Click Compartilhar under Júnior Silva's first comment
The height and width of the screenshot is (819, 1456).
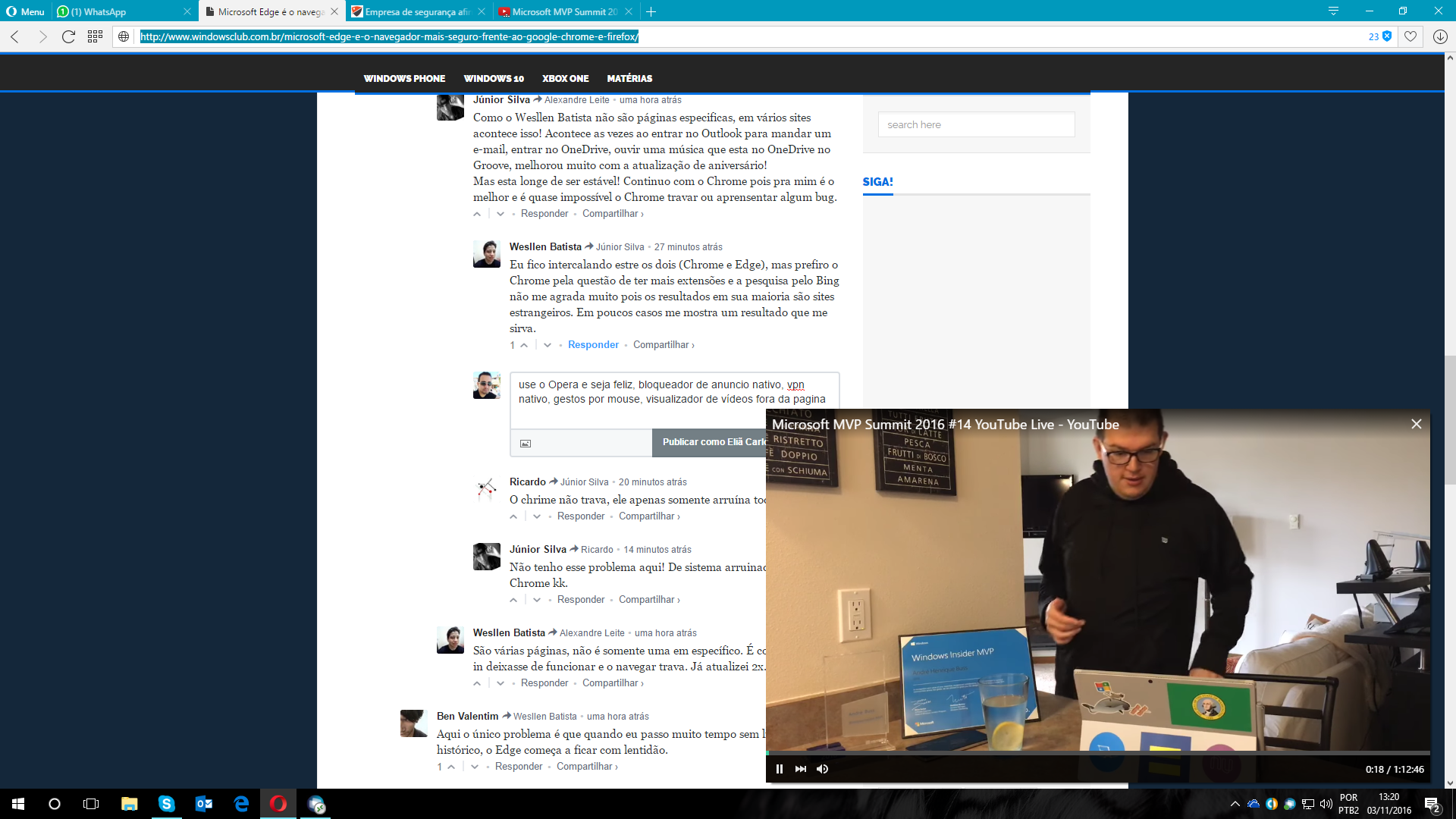(x=613, y=214)
